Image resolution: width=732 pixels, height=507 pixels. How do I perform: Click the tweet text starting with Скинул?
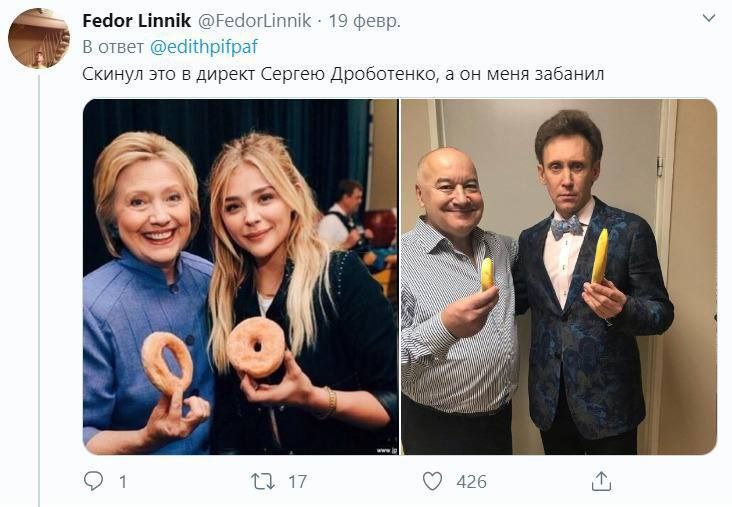343,74
